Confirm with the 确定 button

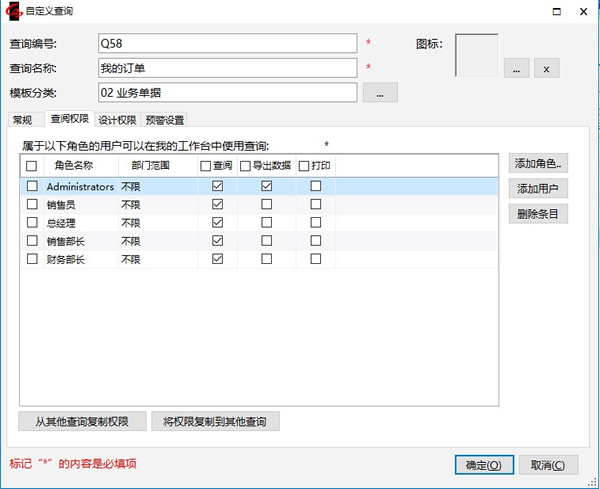pos(484,465)
